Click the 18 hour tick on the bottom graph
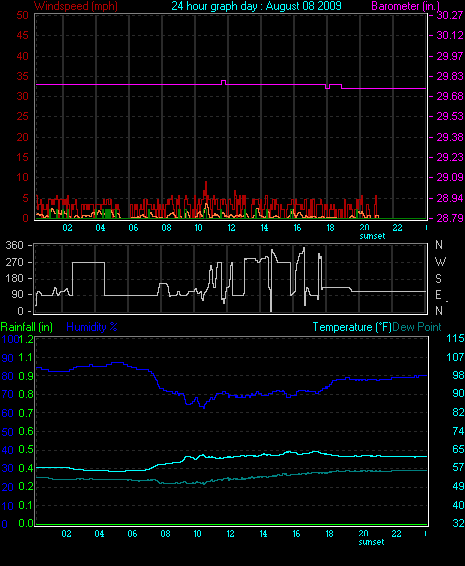465x566 pixels. 330,534
